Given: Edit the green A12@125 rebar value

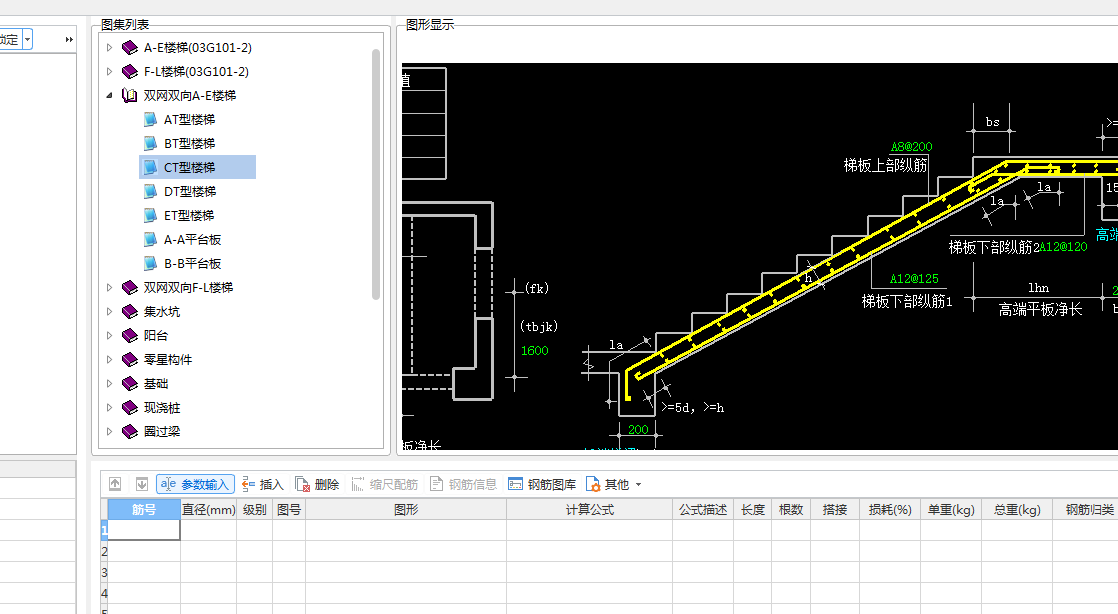Looking at the screenshot, I should tap(914, 279).
